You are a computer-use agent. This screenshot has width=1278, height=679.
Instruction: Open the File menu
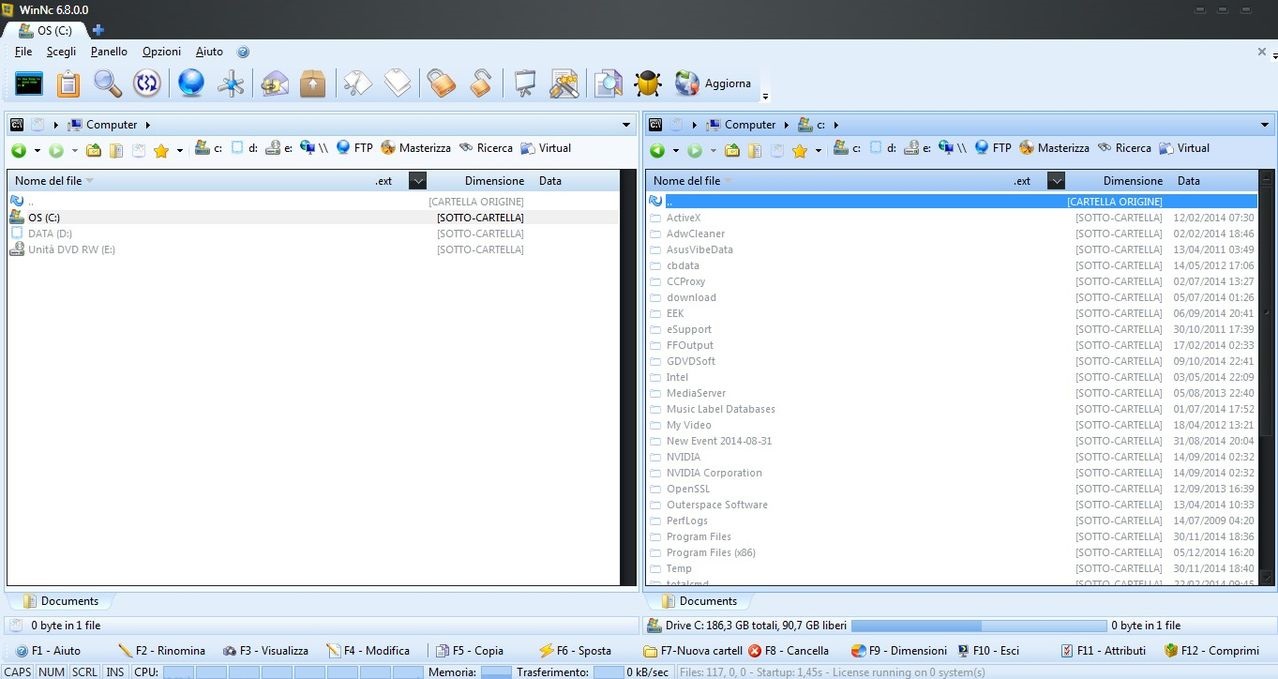[x=24, y=51]
